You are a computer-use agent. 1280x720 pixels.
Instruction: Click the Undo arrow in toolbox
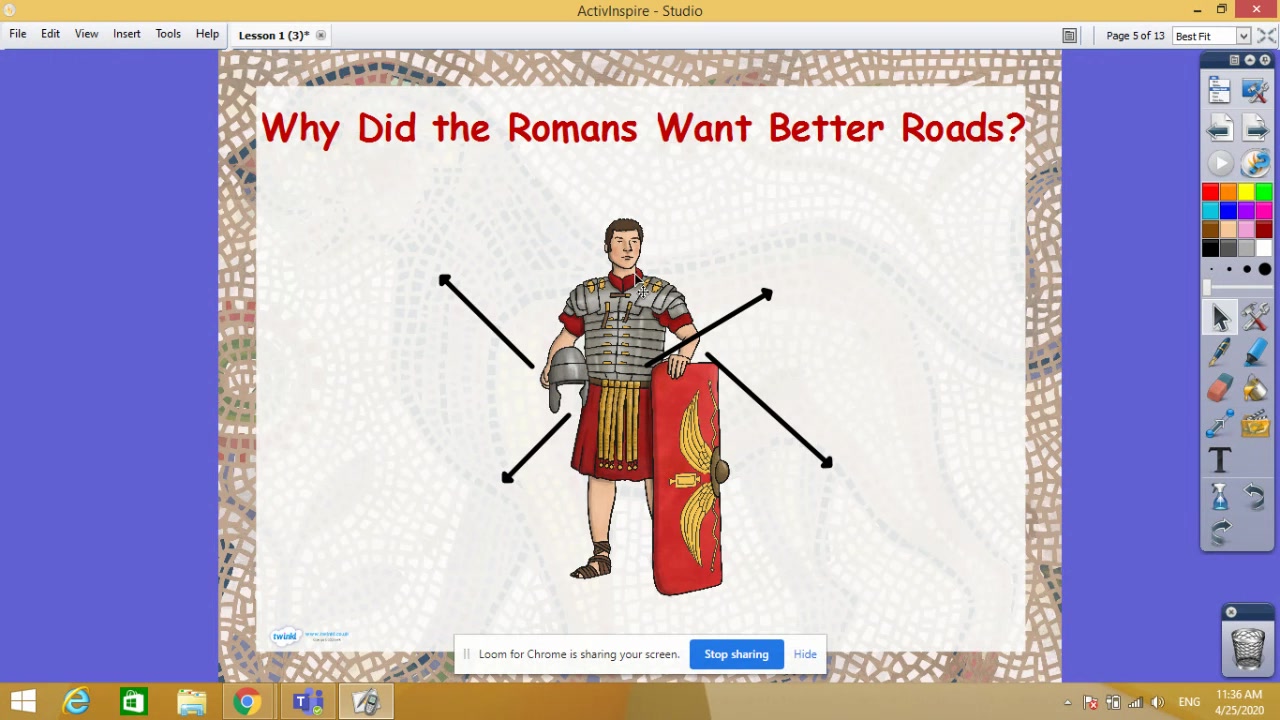pos(1255,496)
